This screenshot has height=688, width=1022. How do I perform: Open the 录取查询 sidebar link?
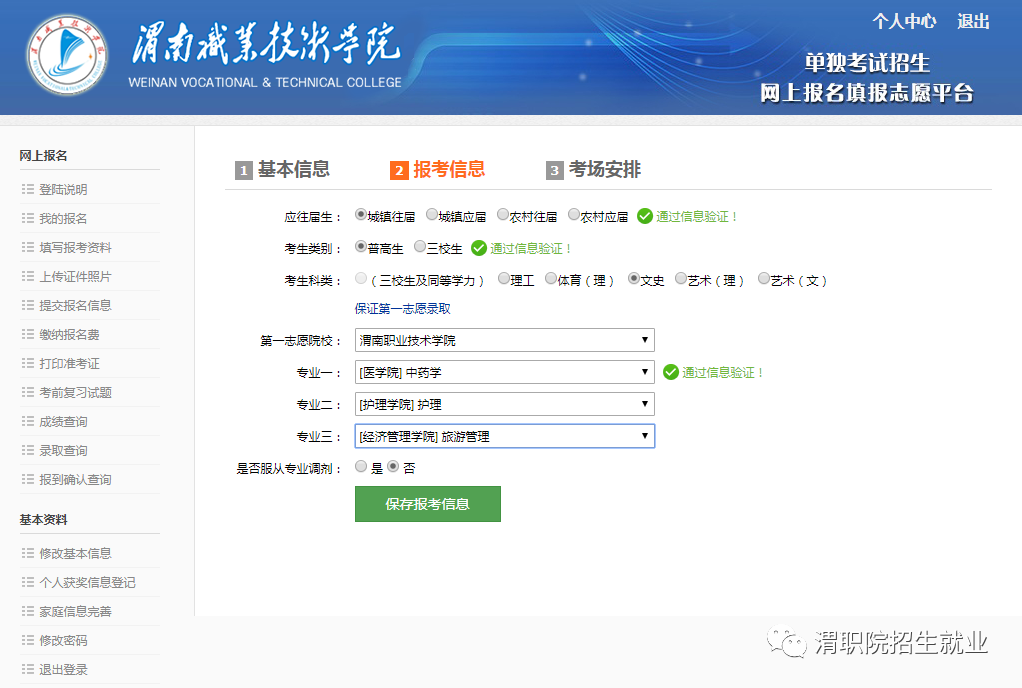(63, 450)
